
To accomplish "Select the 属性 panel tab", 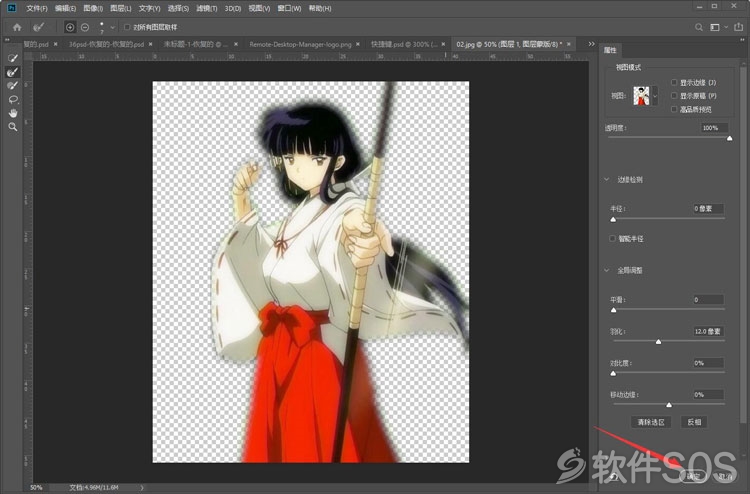I will (x=610, y=50).
